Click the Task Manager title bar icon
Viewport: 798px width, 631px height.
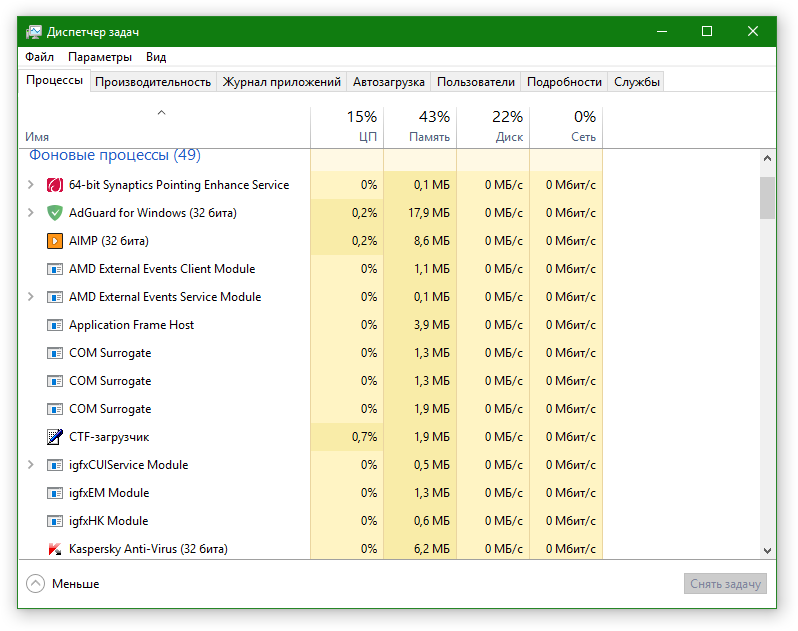(34, 32)
